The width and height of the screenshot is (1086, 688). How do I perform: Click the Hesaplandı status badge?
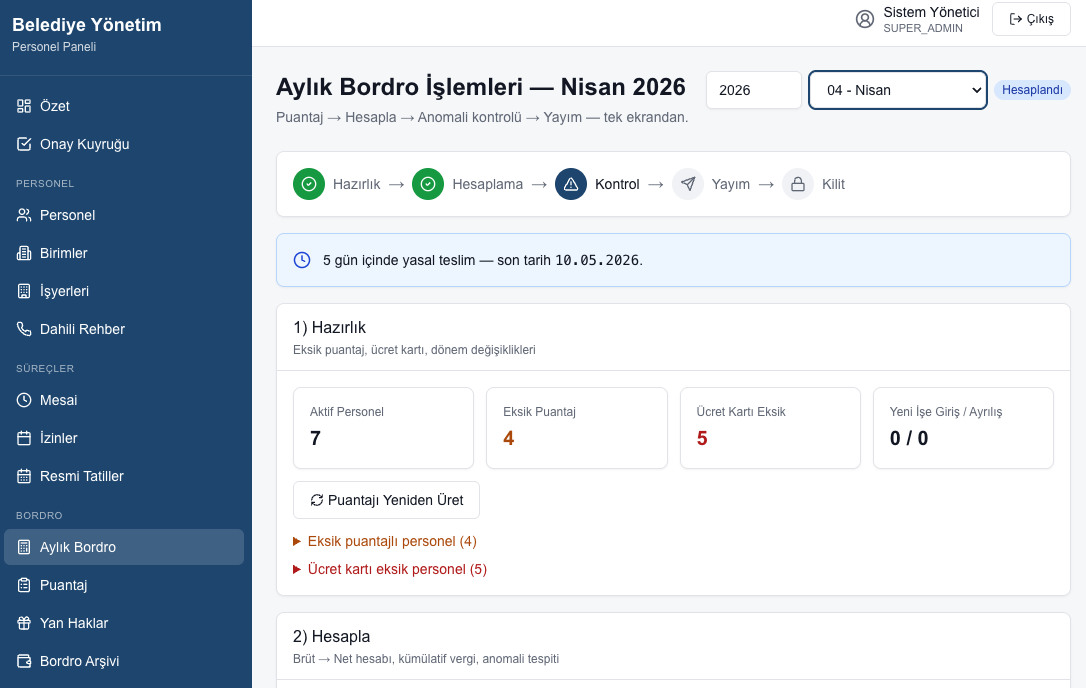tap(1032, 90)
